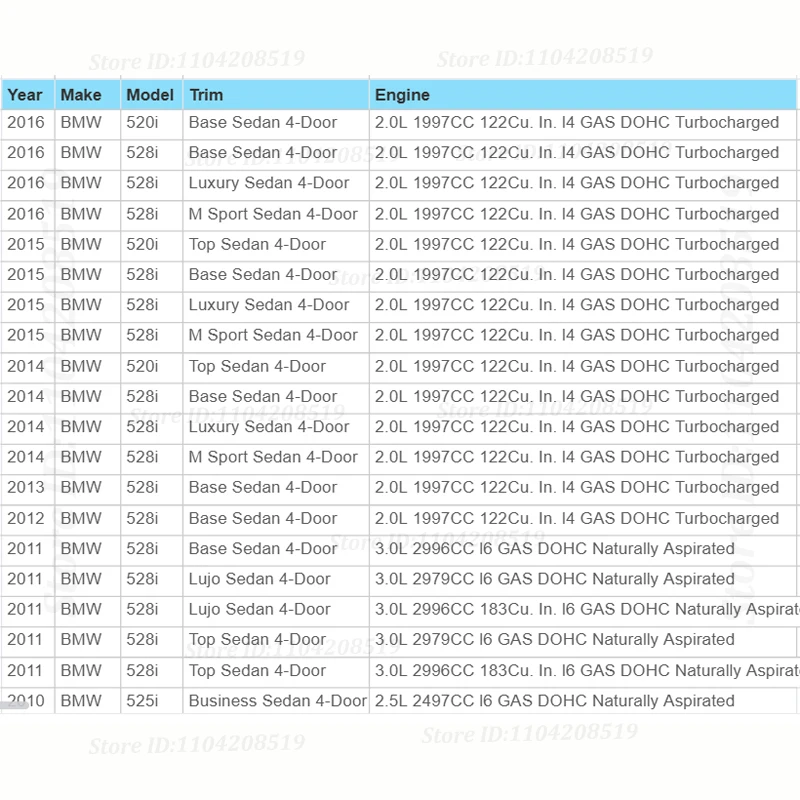Viewport: 800px width, 800px height.
Task: Select "M Sport Sedan 4-Door" in the 2015 row
Action: (273, 335)
